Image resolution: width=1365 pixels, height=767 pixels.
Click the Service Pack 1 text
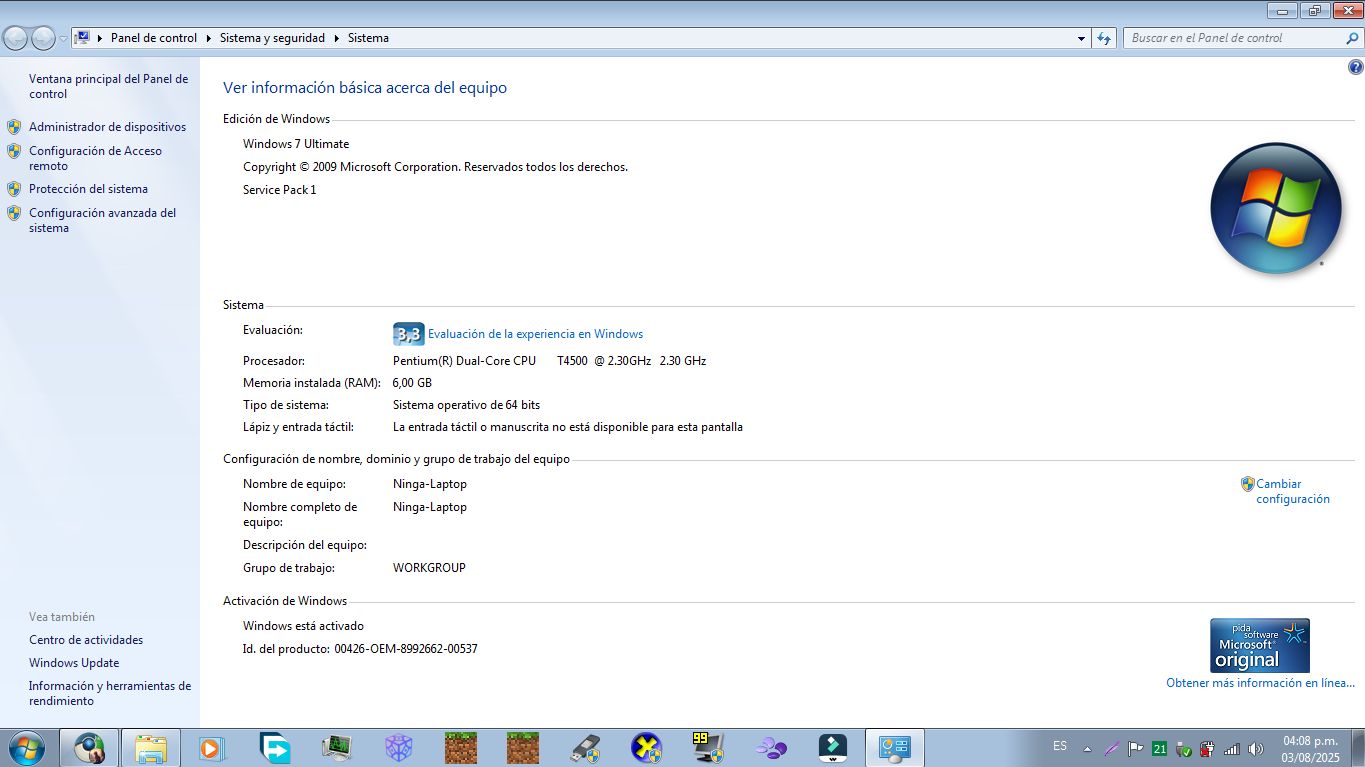coord(279,190)
